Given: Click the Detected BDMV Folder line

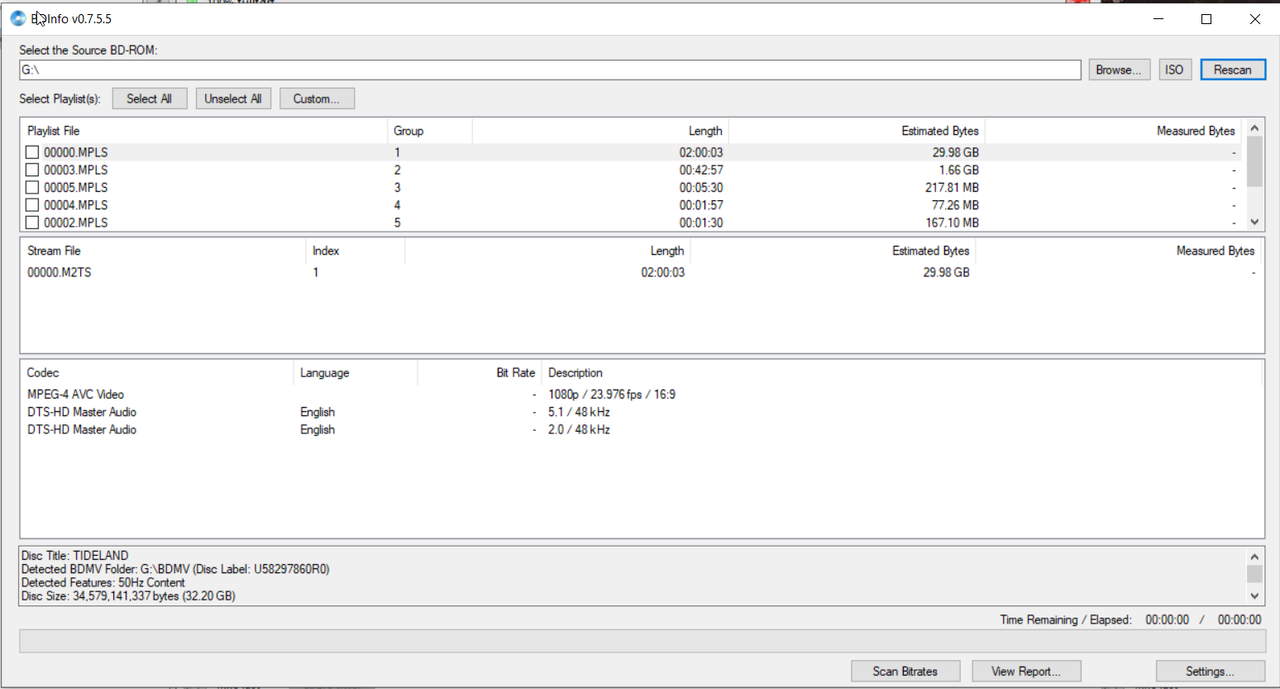Looking at the screenshot, I should [x=175, y=569].
